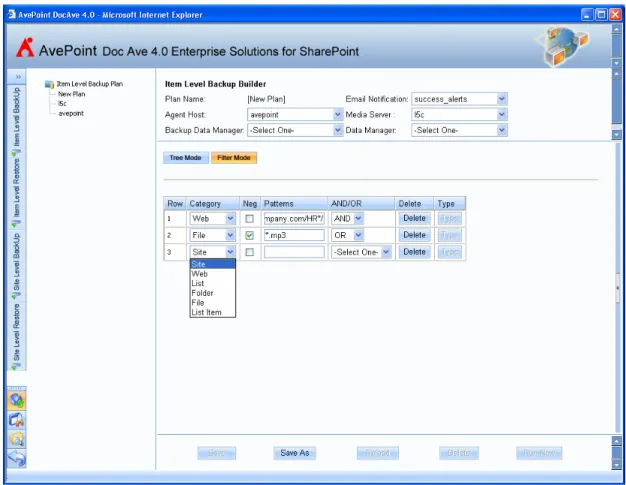The width and height of the screenshot is (626, 485).
Task: Click the collapse handle on right pane edge
Action: [618, 287]
